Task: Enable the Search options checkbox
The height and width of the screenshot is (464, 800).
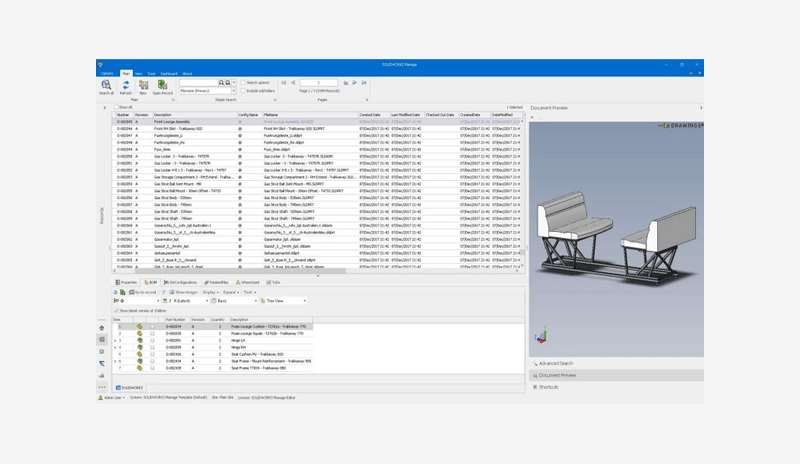Action: click(244, 83)
